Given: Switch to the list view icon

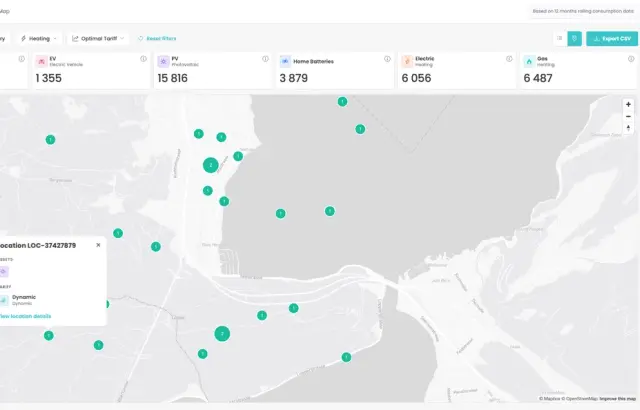Looking at the screenshot, I should [x=560, y=38].
